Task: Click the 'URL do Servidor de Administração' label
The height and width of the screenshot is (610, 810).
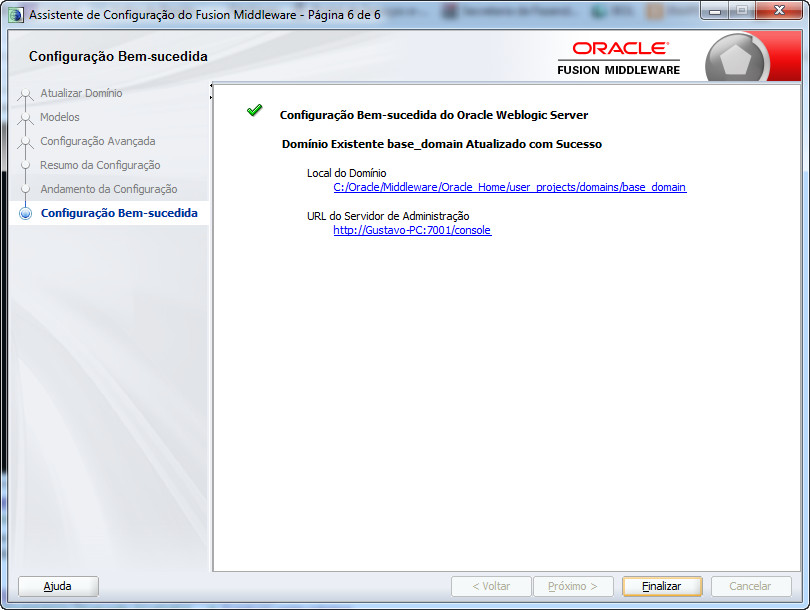Action: pyautogui.click(x=388, y=216)
